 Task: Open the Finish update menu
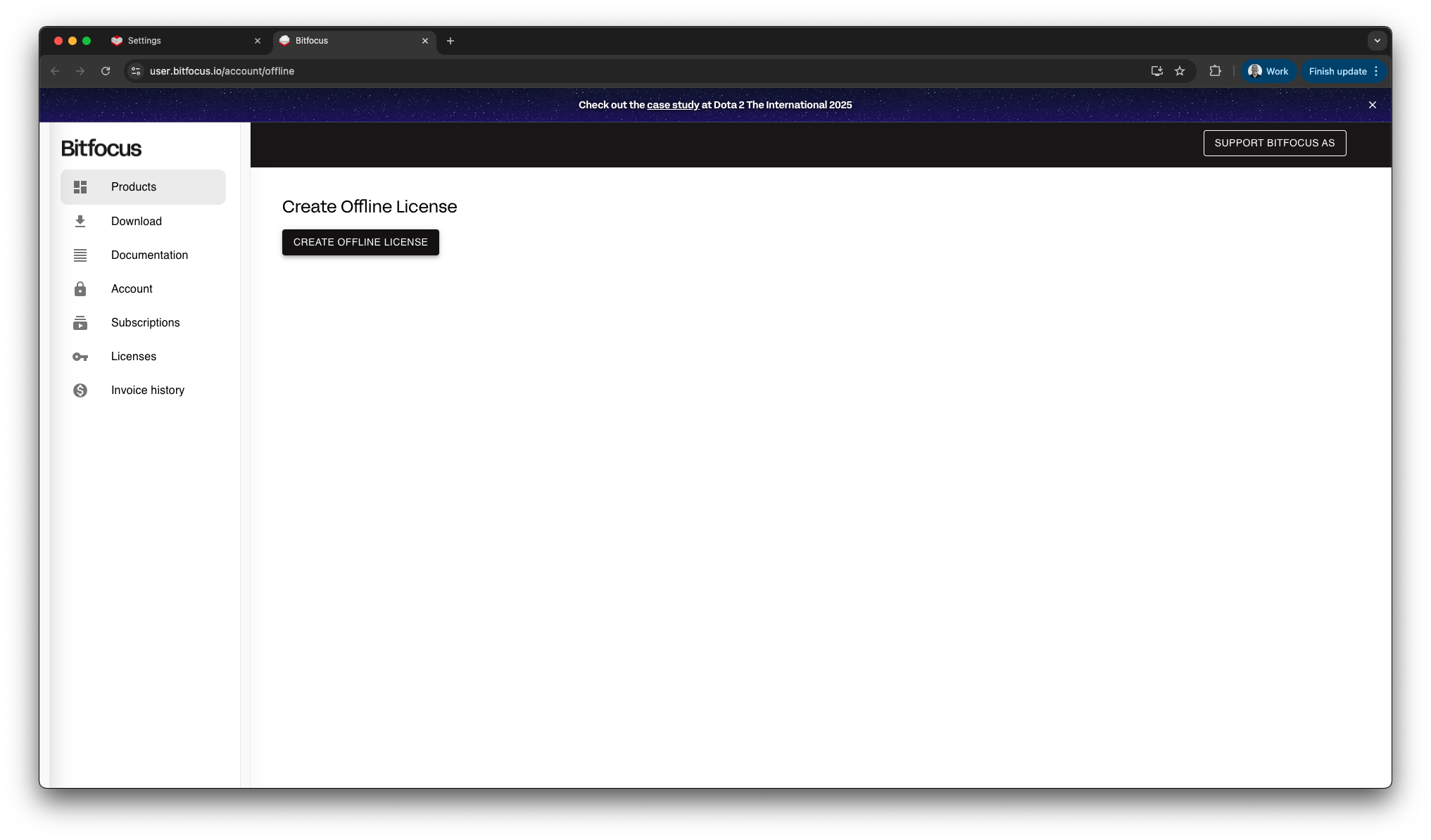[1344, 71]
